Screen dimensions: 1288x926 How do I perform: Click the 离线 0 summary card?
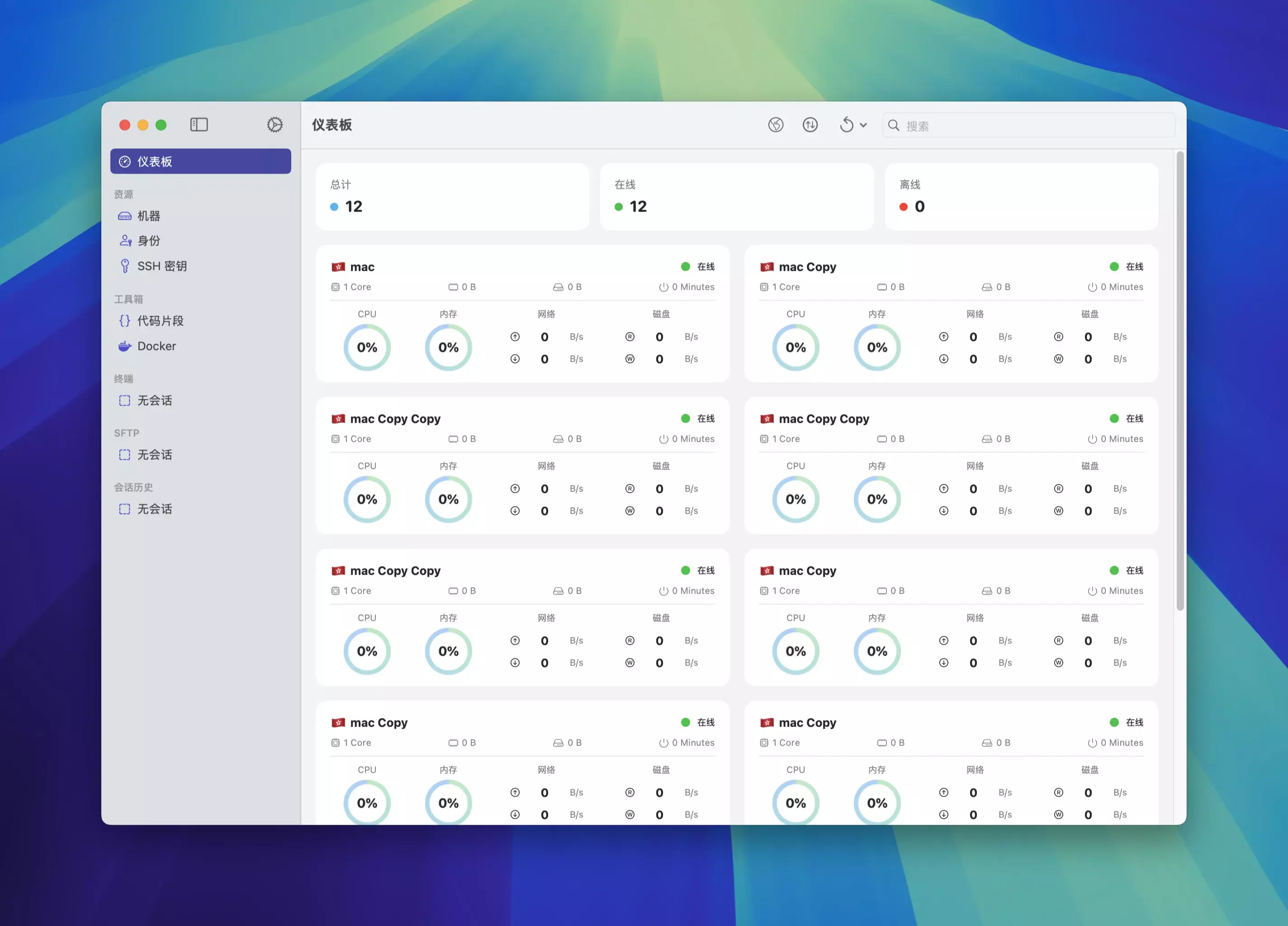pyautogui.click(x=1021, y=197)
